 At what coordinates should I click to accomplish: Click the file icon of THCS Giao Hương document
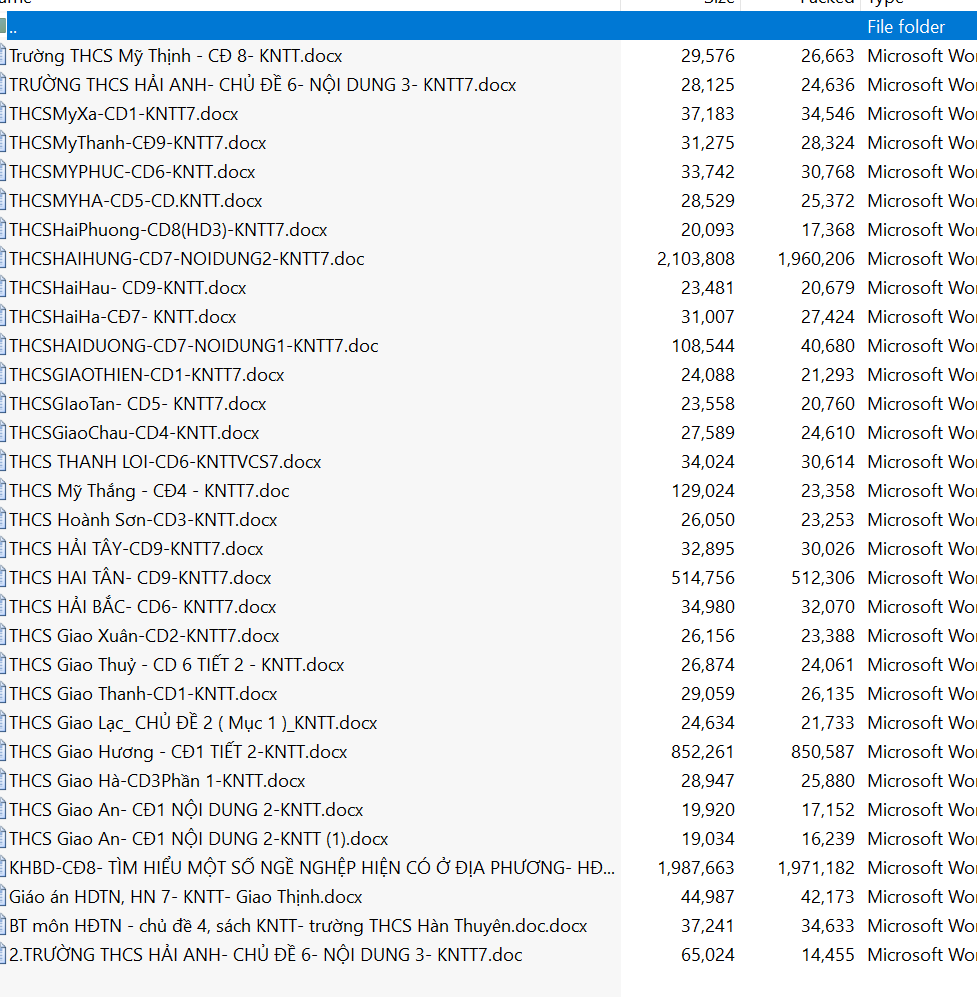(x=3, y=752)
